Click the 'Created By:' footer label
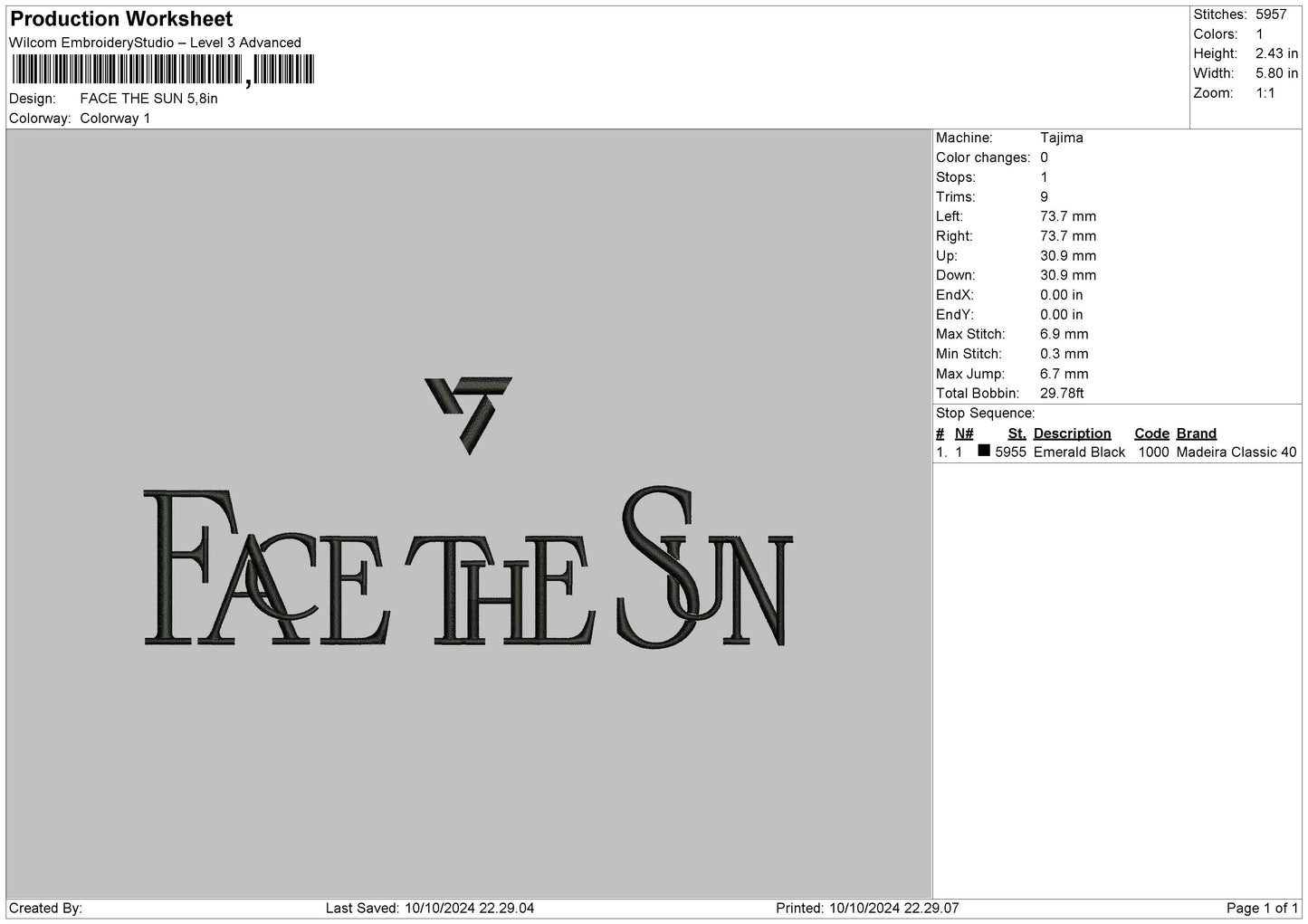The image size is (1308, 924). coord(45,909)
